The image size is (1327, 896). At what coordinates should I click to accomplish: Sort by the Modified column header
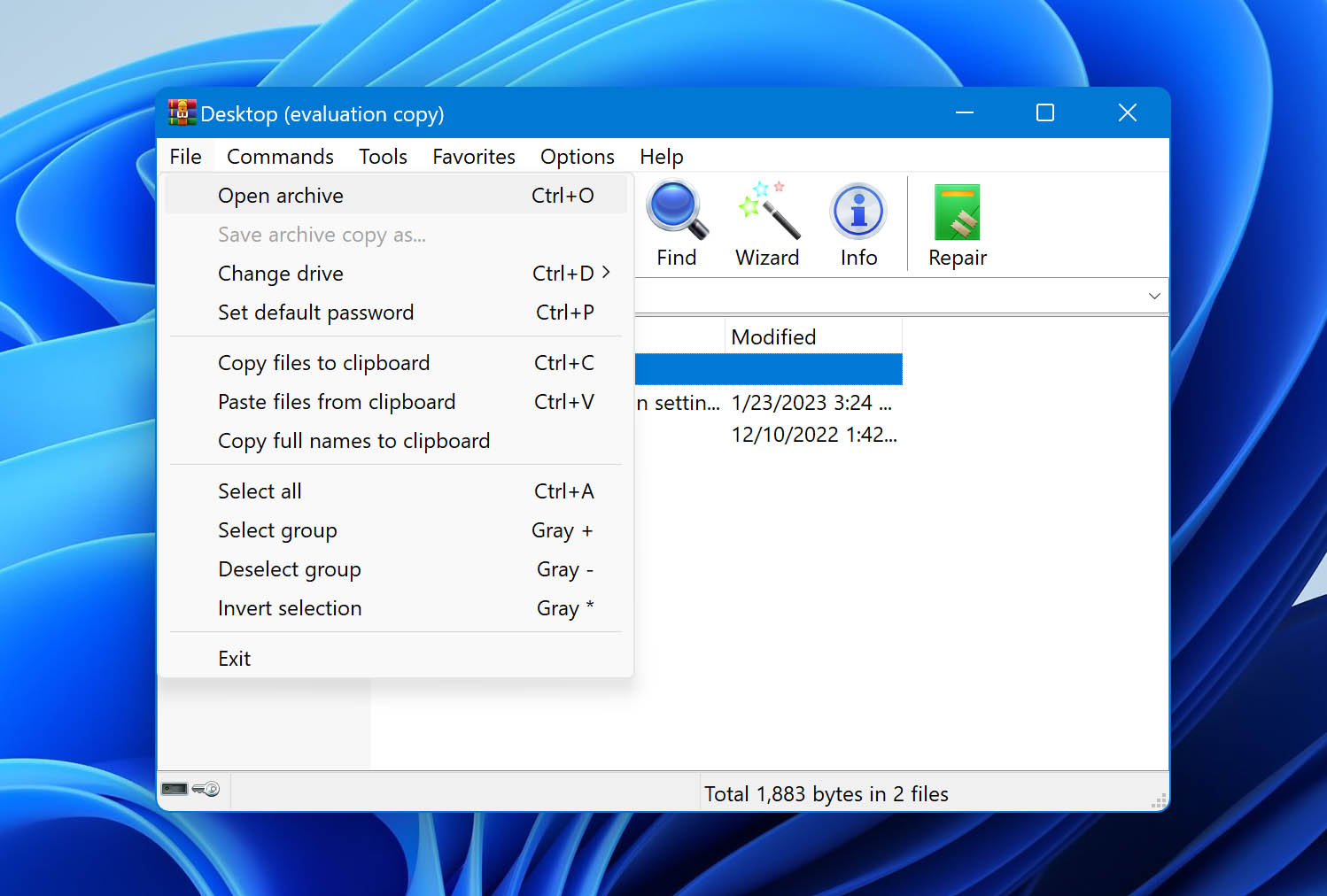[x=813, y=337]
